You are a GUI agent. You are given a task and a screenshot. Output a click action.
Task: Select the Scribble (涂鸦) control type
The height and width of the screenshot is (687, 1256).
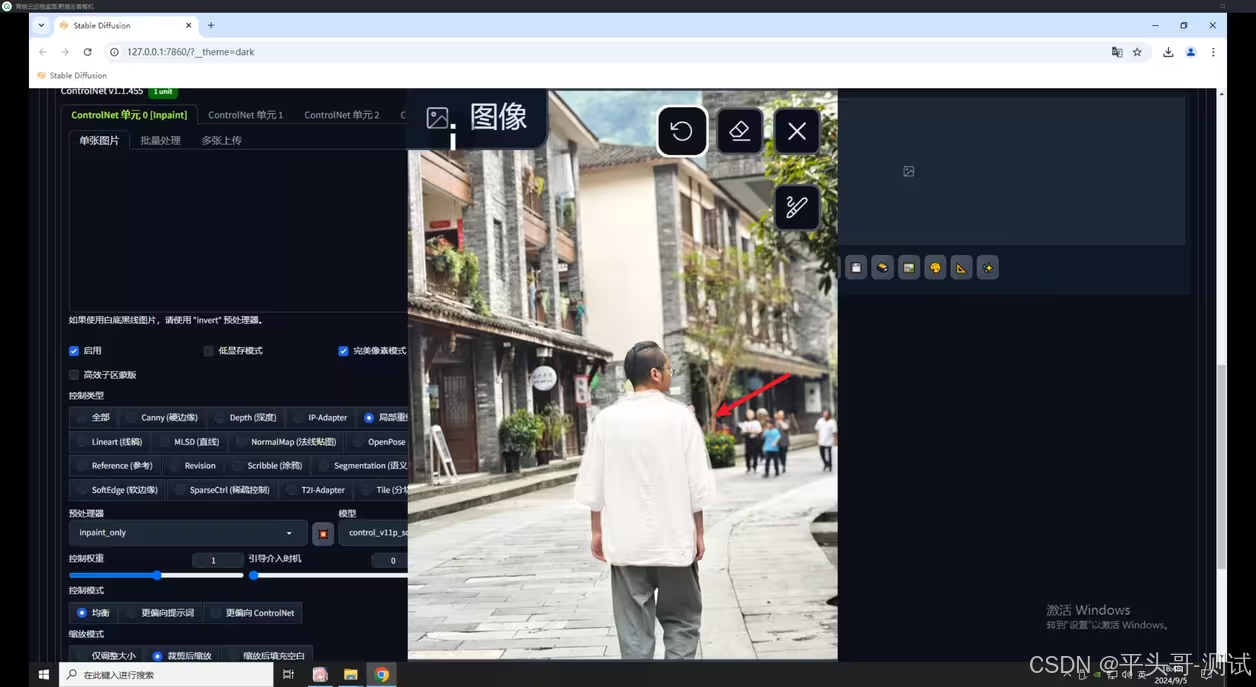pos(268,465)
